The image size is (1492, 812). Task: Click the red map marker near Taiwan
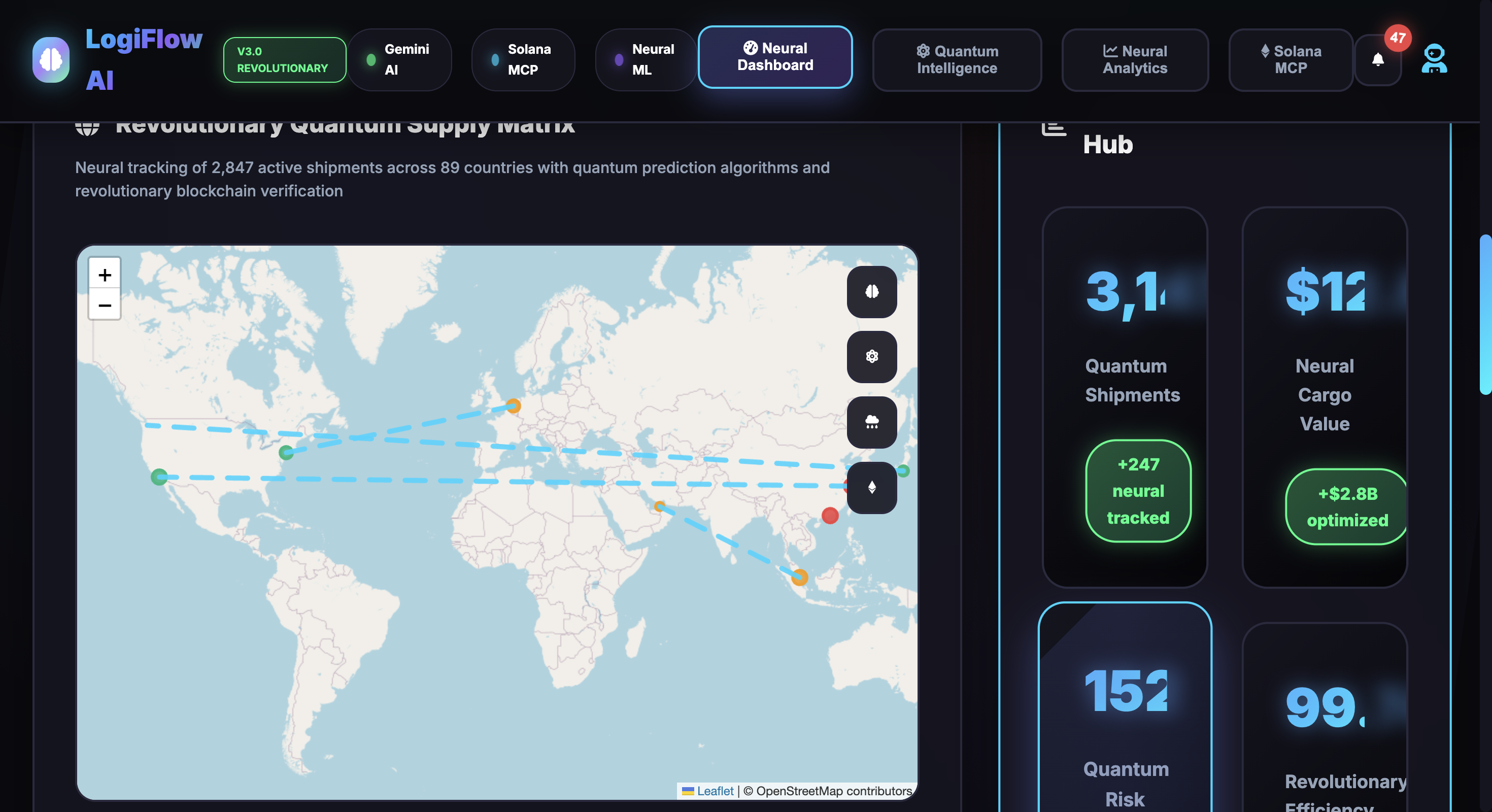pos(830,516)
